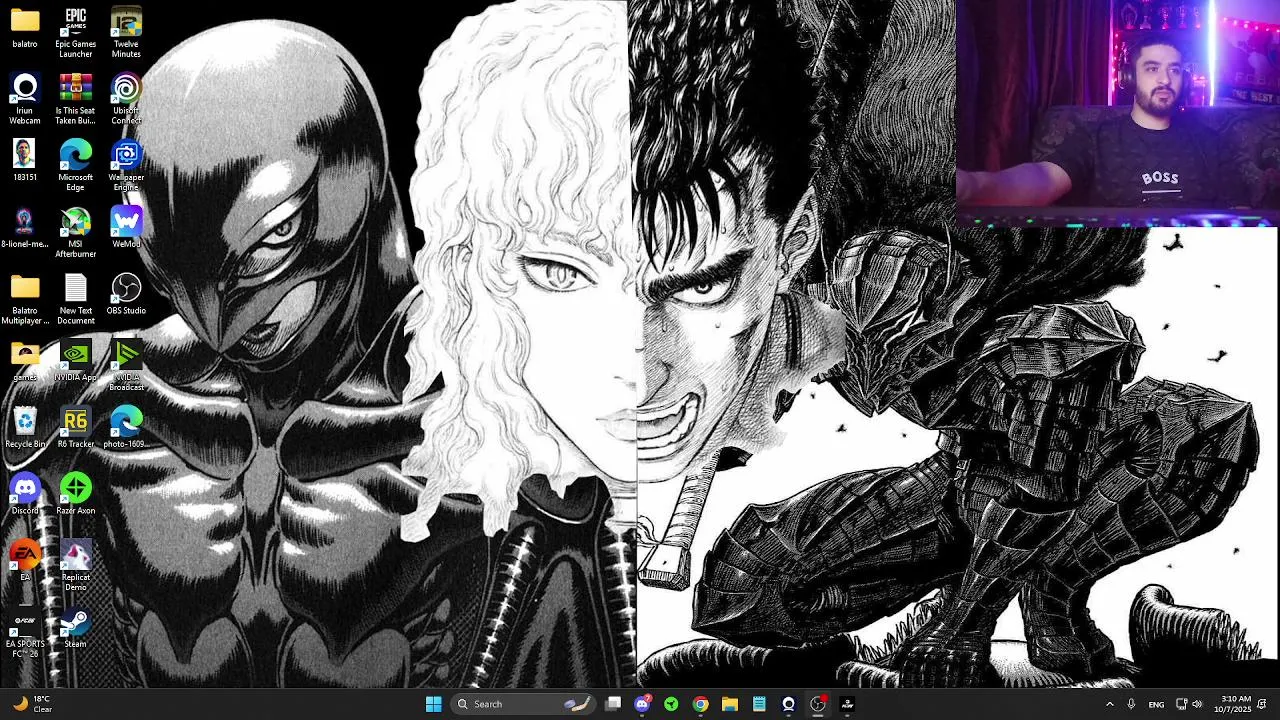Select the 183151 image file
The image size is (1280, 720).
[25, 161]
